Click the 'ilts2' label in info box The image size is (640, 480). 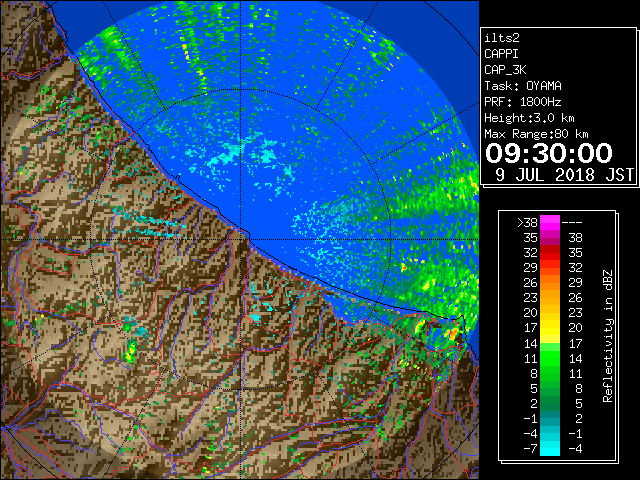click(502, 38)
